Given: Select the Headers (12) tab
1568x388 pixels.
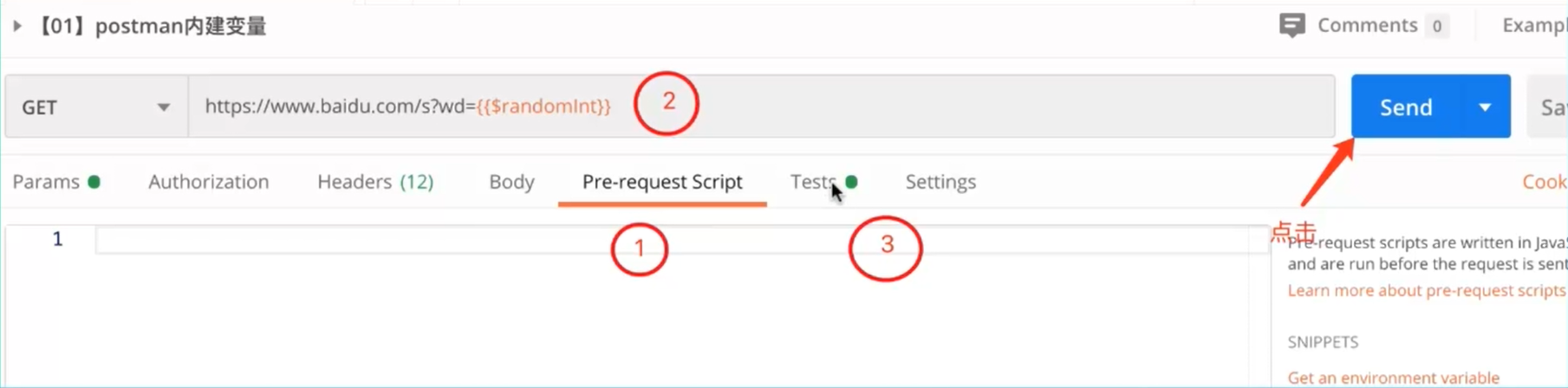Looking at the screenshot, I should coord(374,182).
